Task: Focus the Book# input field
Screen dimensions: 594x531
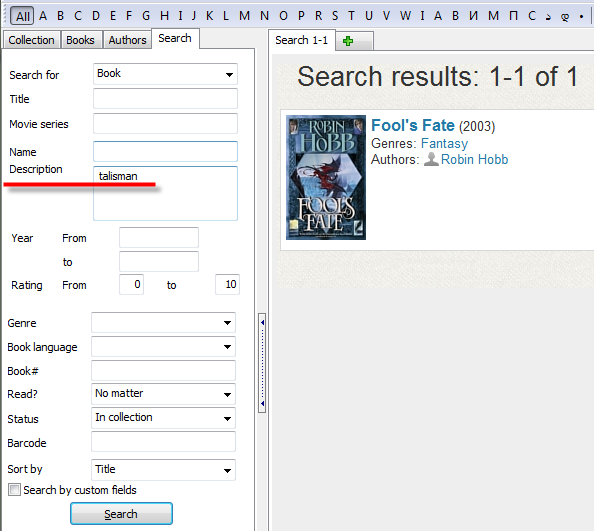Action: (163, 370)
